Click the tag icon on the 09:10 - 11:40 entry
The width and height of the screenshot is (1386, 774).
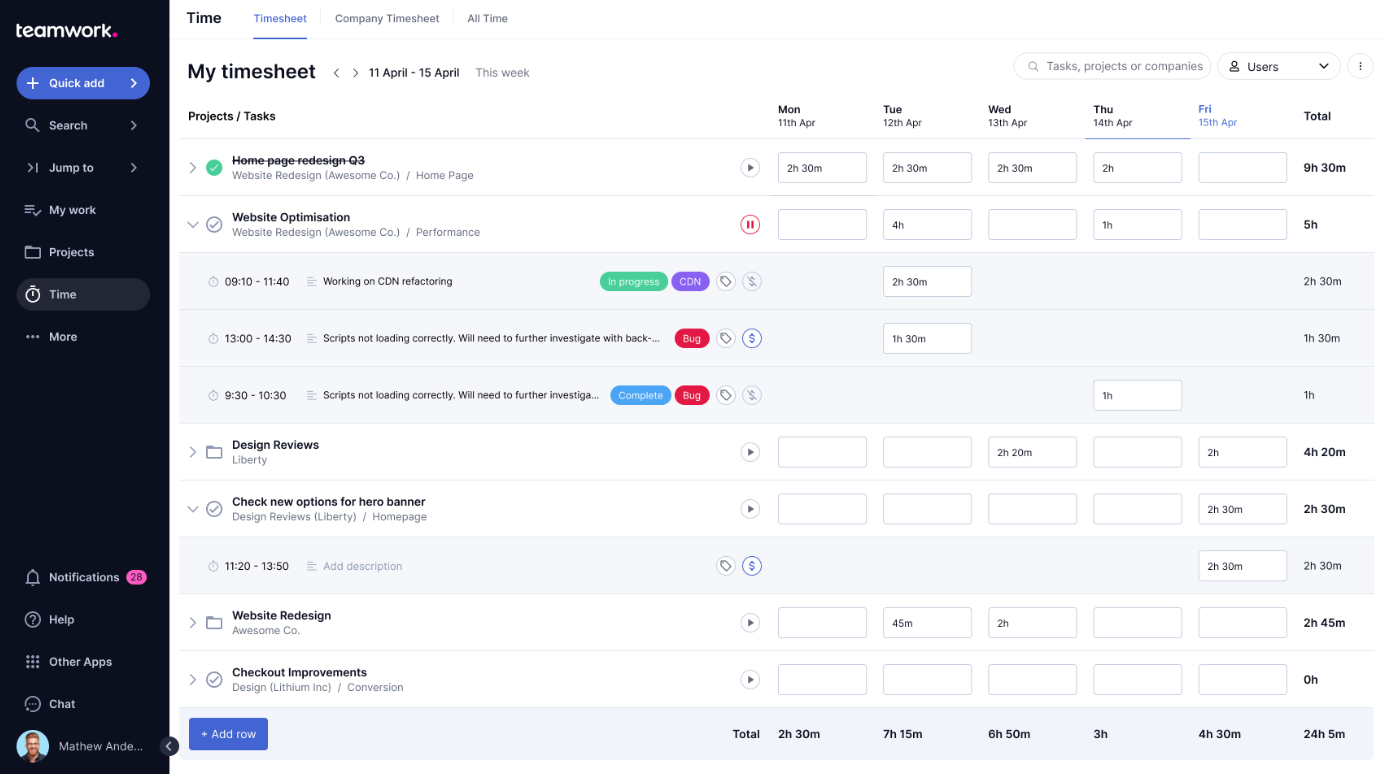(726, 282)
